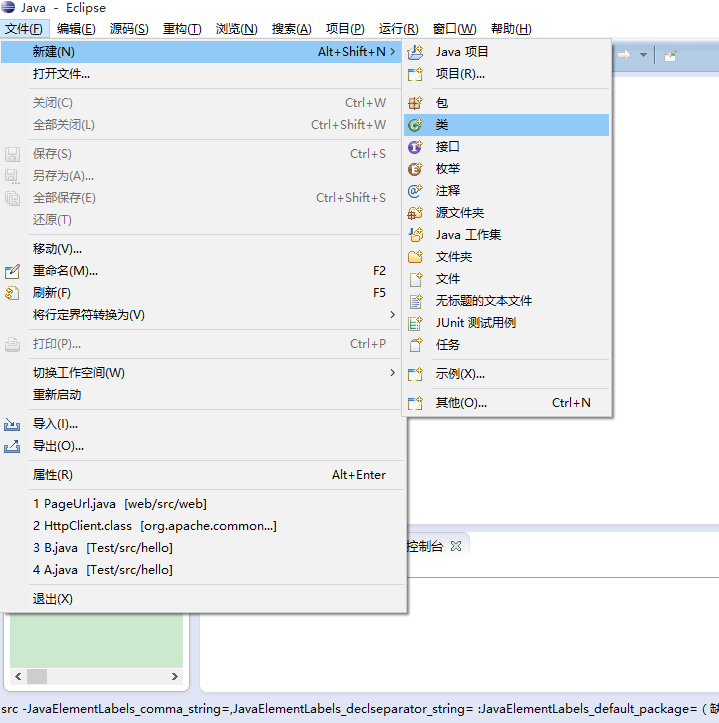Click the Eclipse application logo icon

coord(8,7)
